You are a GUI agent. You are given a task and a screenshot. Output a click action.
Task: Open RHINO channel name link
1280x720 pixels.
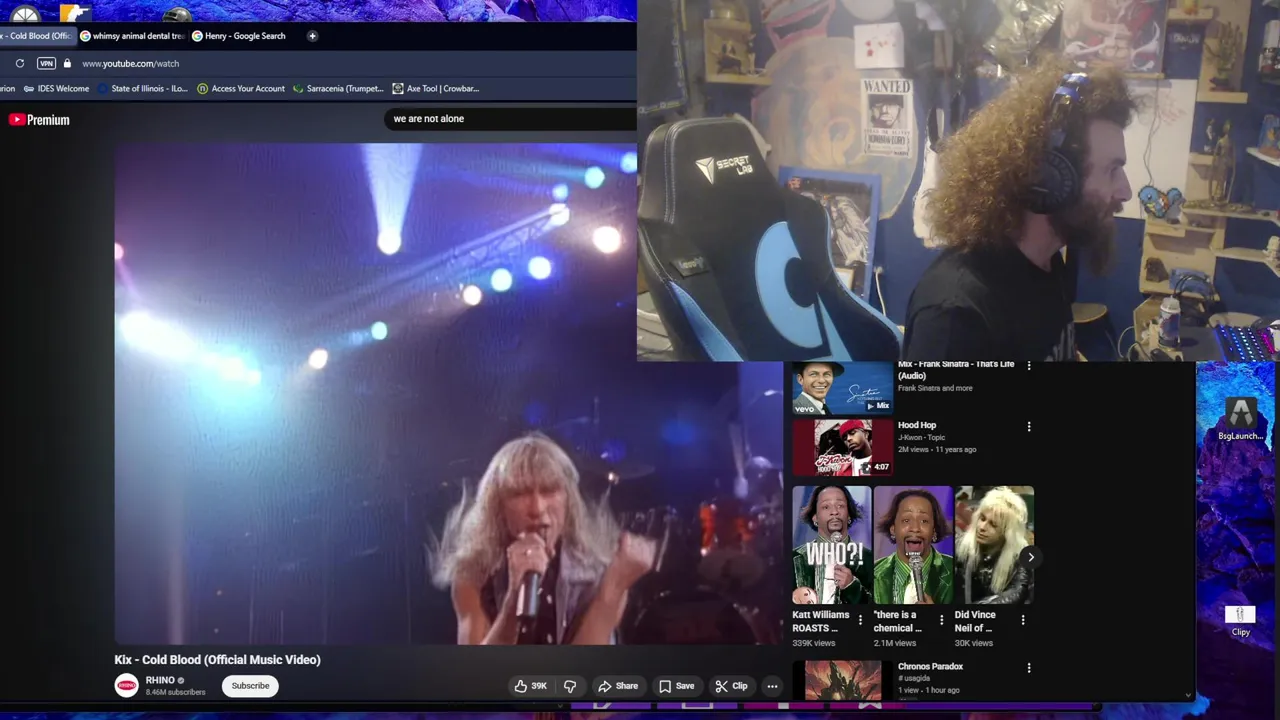coord(160,680)
